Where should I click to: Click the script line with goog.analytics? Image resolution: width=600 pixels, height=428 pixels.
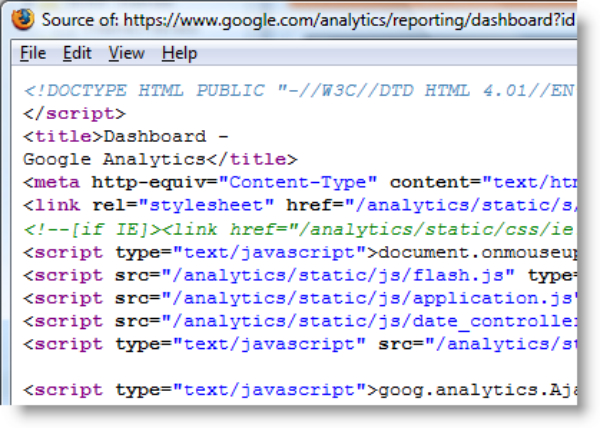pyautogui.click(x=300, y=390)
